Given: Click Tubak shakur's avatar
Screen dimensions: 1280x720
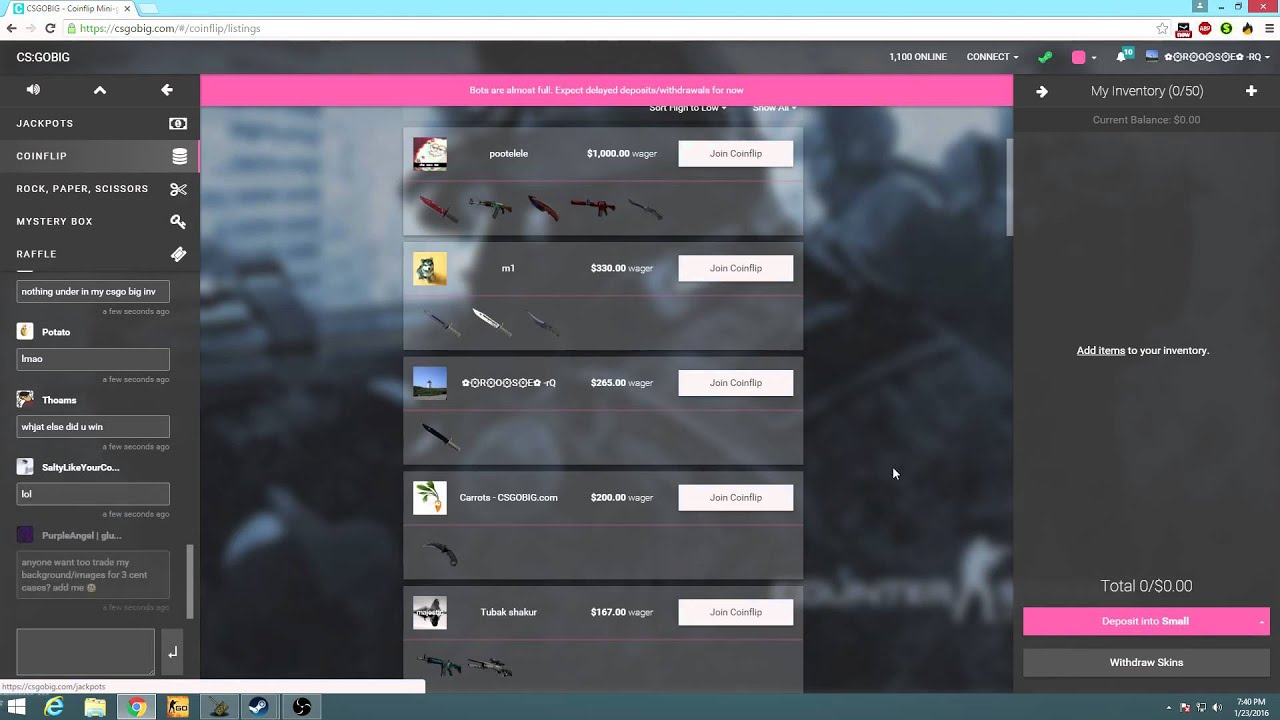Looking at the screenshot, I should 430,612.
